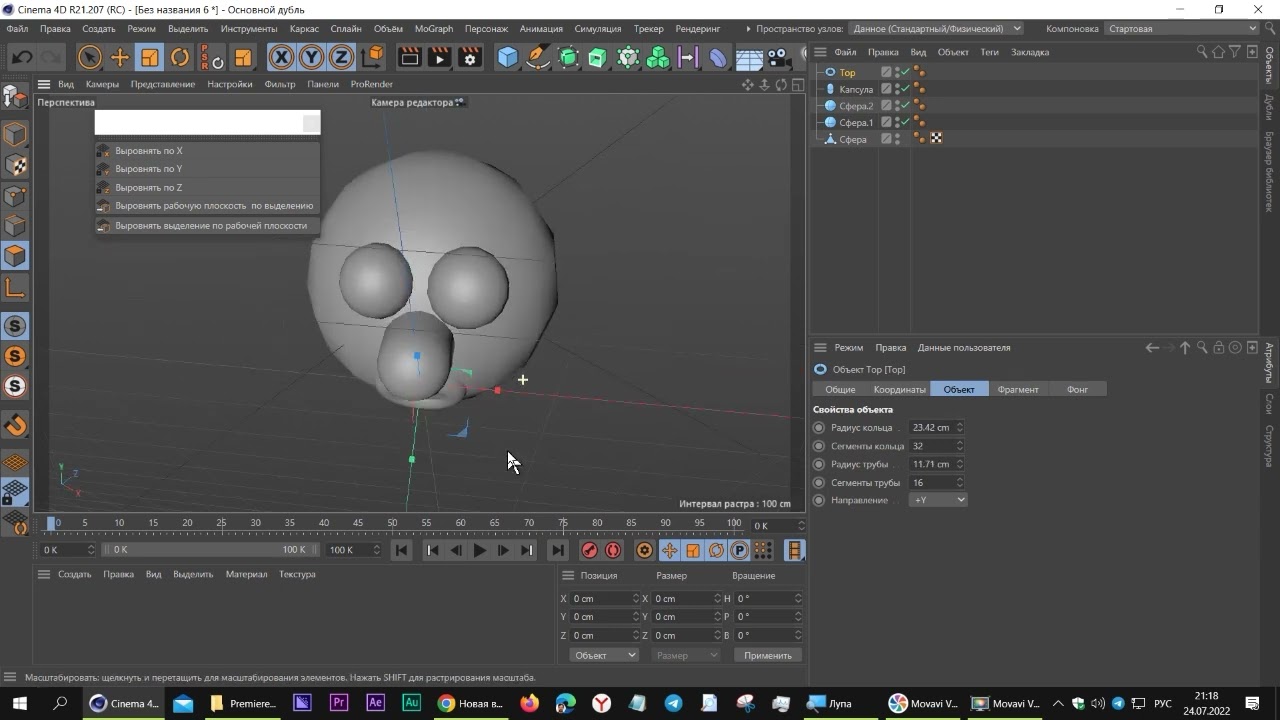1280x720 pixels.
Task: Open the disabled Размер dropdown
Action: pyautogui.click(x=686, y=656)
